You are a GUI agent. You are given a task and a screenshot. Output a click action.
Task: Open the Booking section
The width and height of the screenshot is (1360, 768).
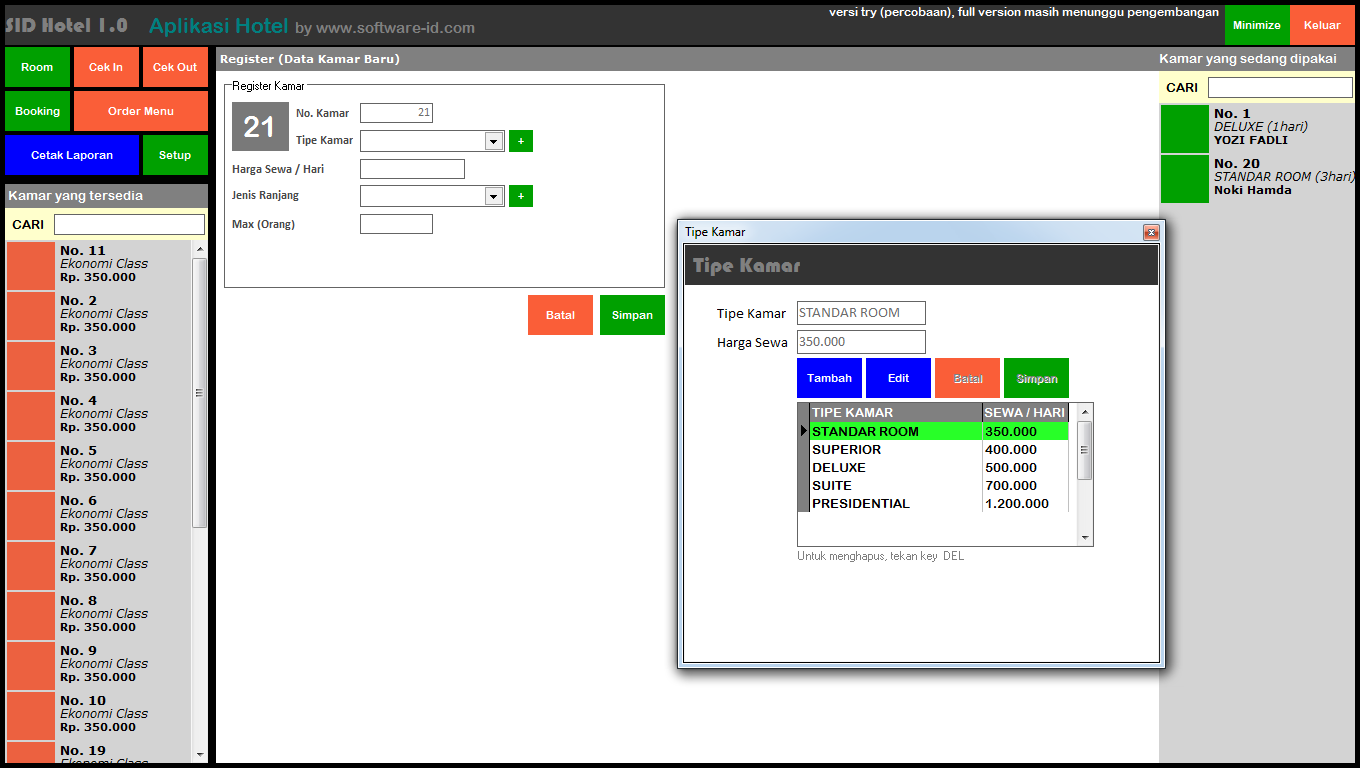coord(37,111)
